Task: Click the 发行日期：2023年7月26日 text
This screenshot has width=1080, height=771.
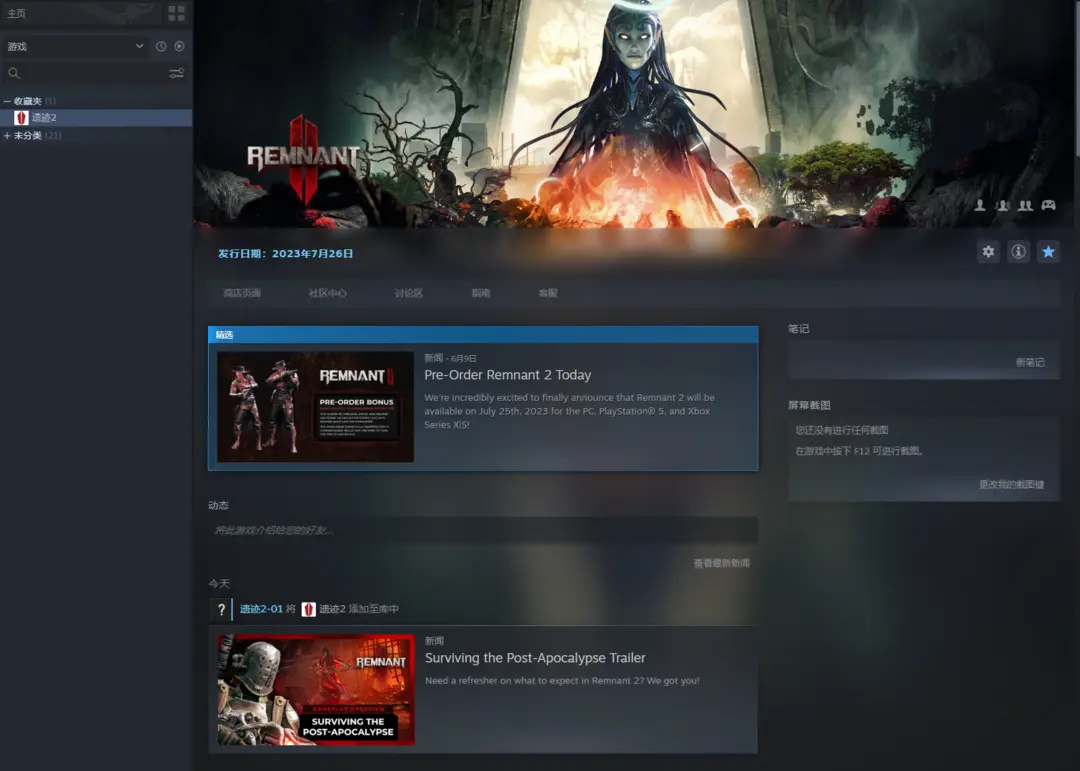Action: [286, 254]
